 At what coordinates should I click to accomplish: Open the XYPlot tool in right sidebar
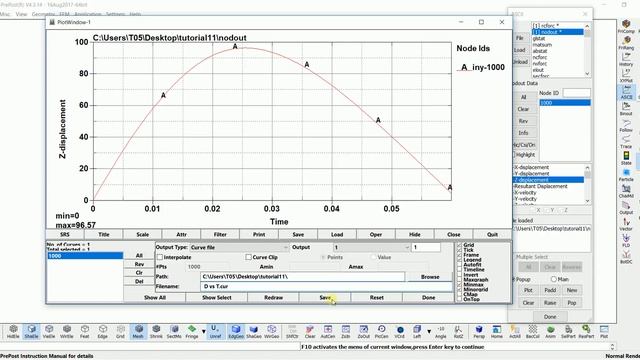click(626, 76)
